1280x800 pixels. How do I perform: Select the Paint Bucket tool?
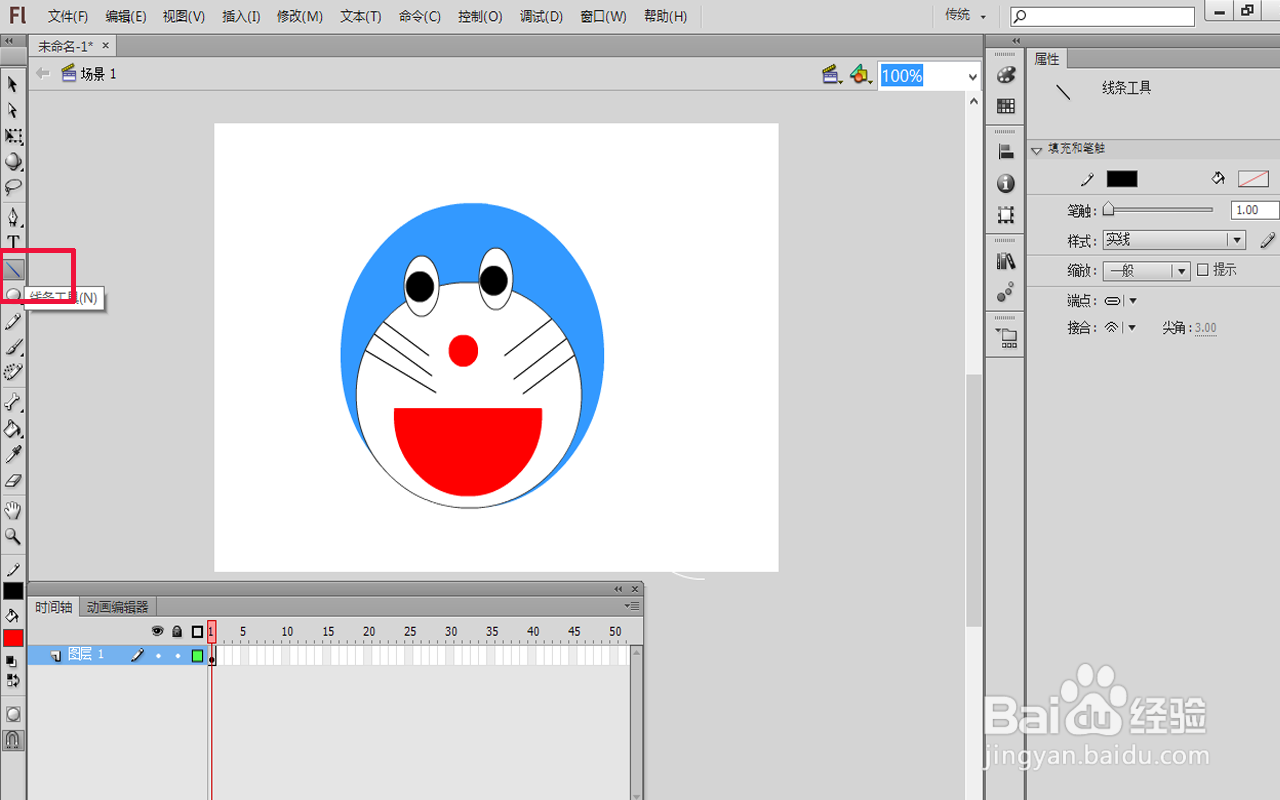pyautogui.click(x=13, y=428)
